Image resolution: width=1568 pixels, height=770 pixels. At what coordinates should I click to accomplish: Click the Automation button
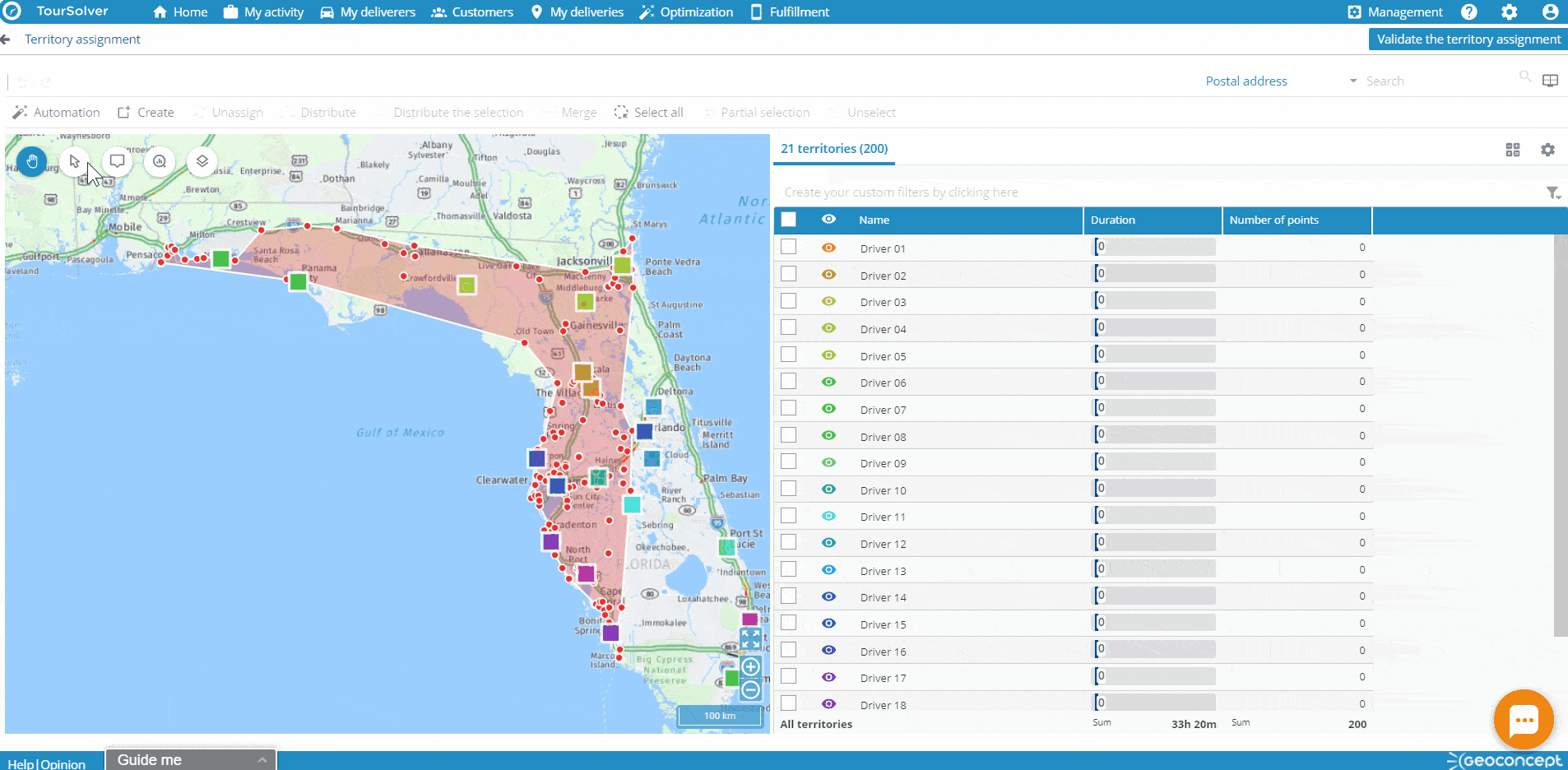coord(57,113)
